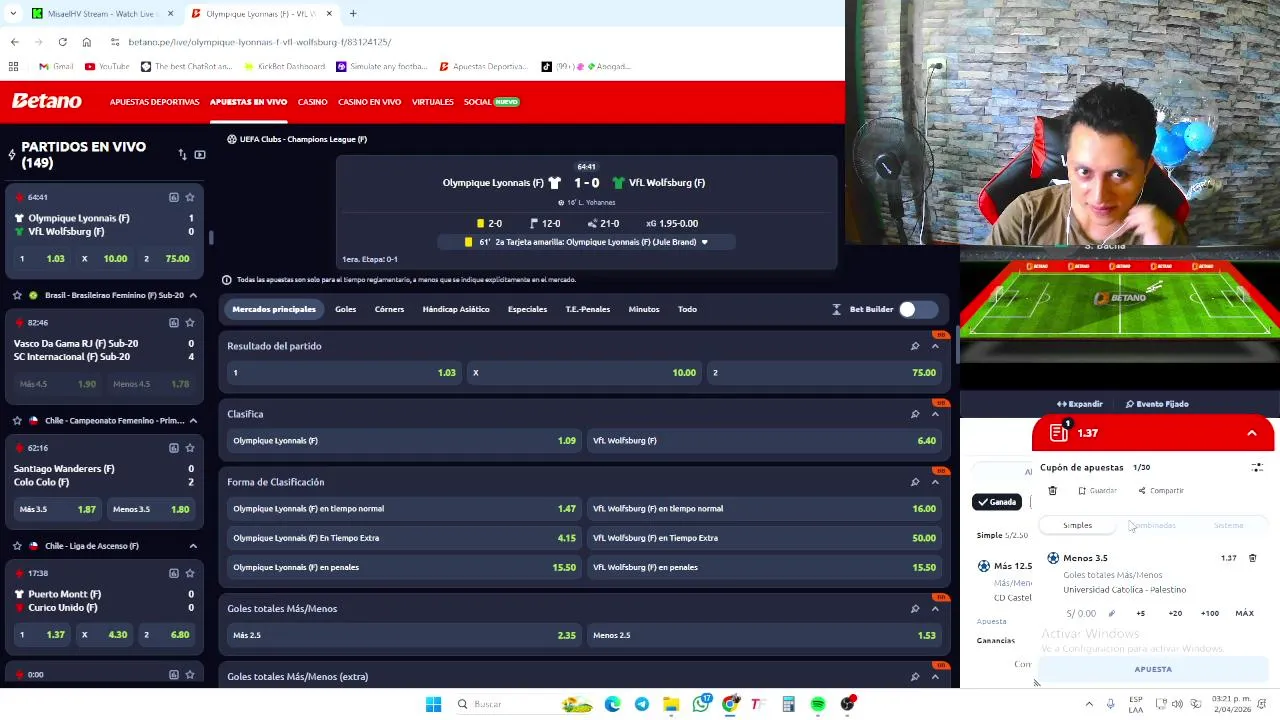Edit stake amount pencil icon
The width and height of the screenshot is (1280, 720).
pyautogui.click(x=1111, y=613)
